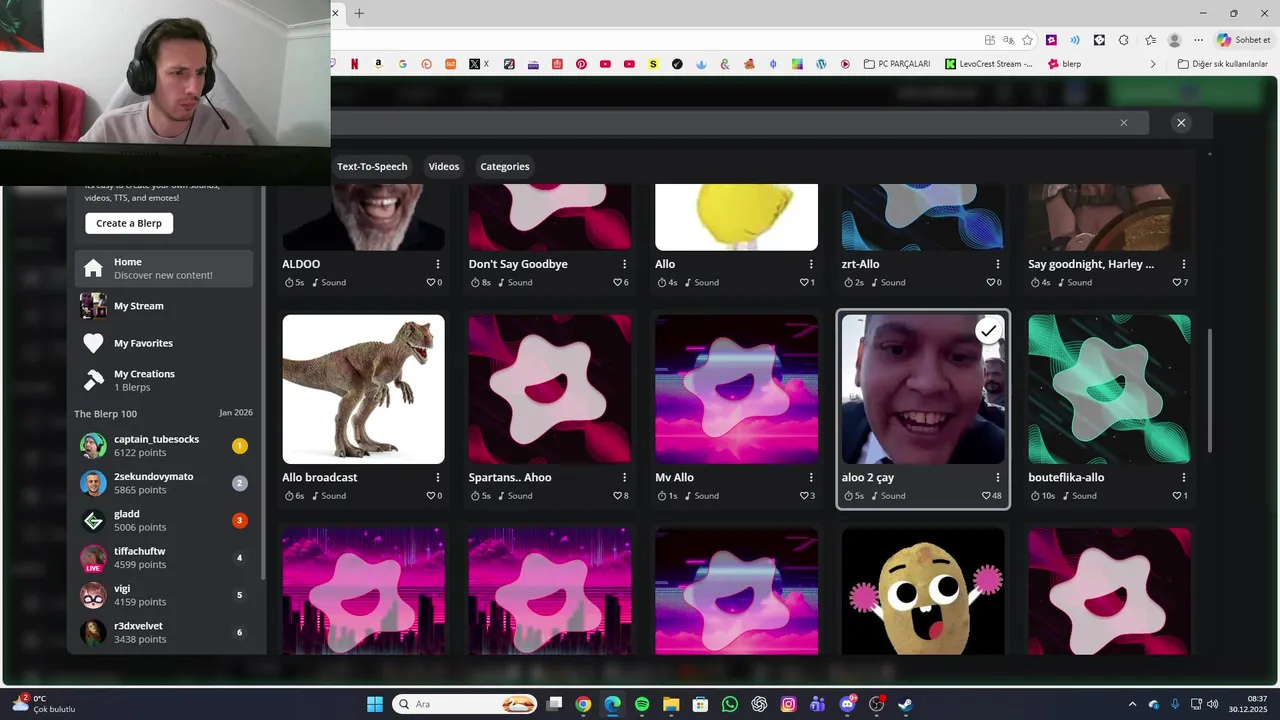Show hidden system tray icons
The width and height of the screenshot is (1280, 720).
[x=1132, y=704]
